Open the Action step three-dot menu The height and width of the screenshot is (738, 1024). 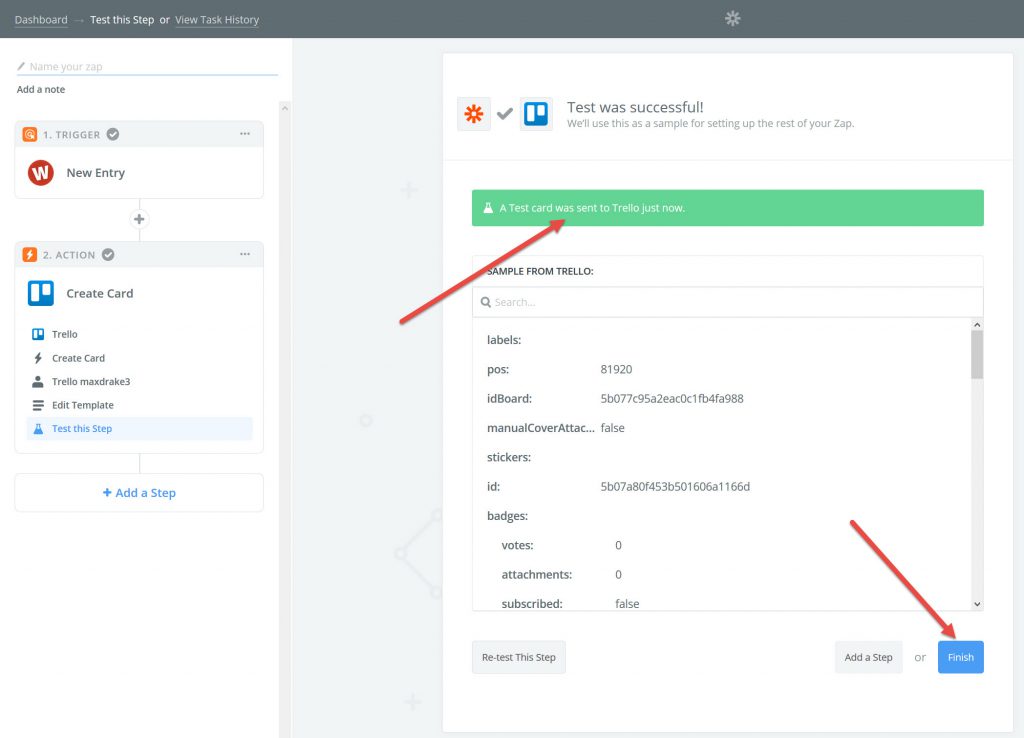[x=245, y=255]
